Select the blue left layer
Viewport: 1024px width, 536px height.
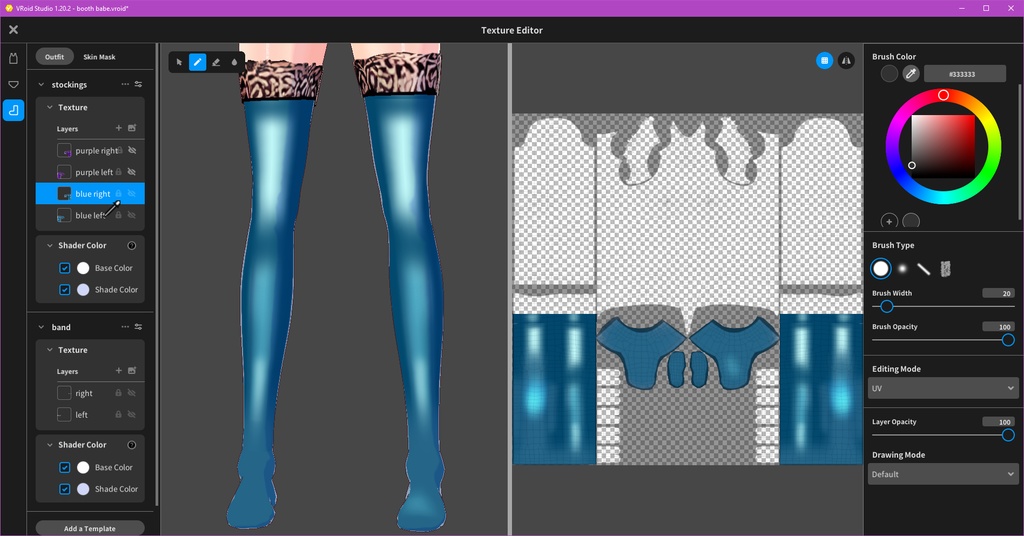90,215
